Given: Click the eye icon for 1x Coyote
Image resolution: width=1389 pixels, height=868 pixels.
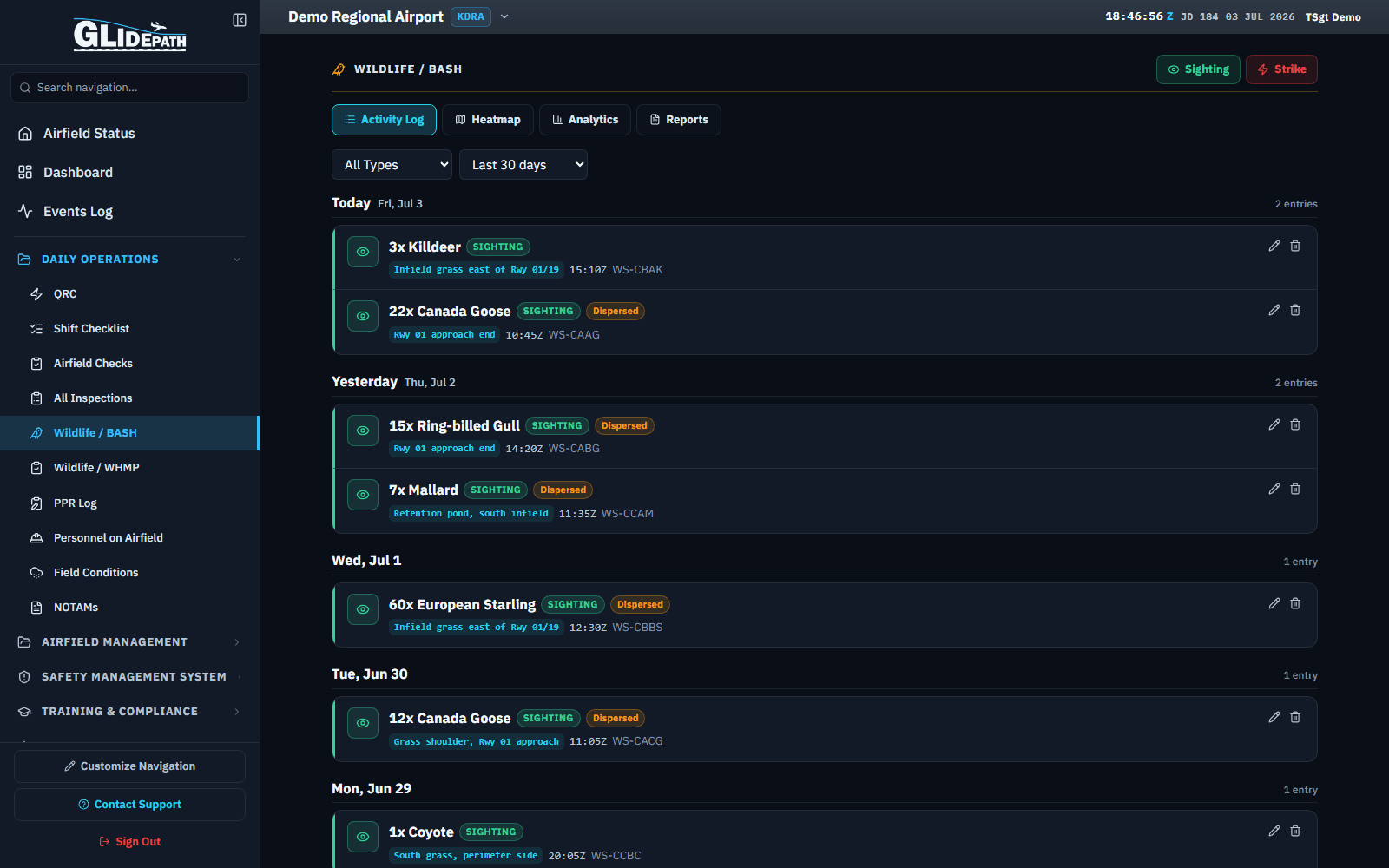Looking at the screenshot, I should click(x=363, y=837).
